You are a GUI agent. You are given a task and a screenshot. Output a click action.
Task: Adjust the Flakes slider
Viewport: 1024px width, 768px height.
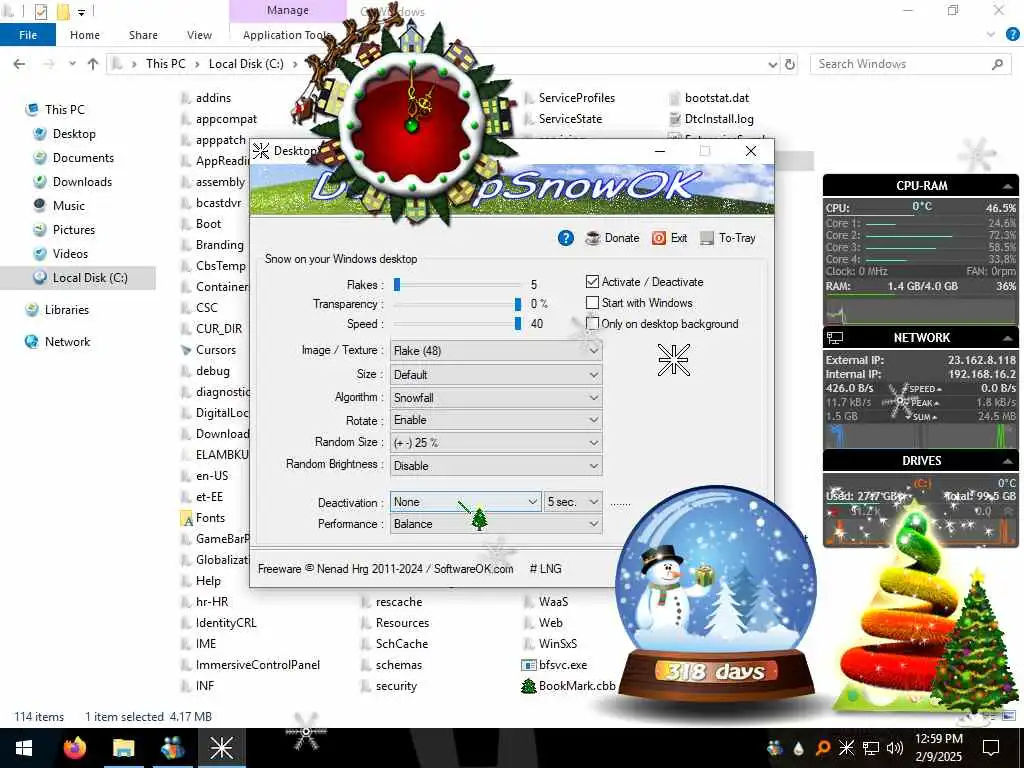[396, 285]
